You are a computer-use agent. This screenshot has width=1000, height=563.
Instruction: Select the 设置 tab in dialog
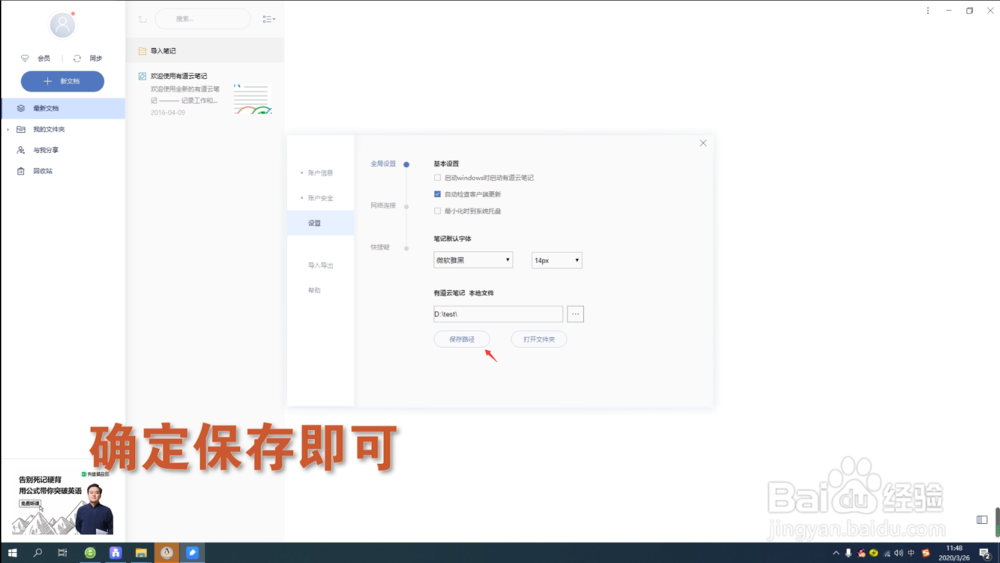pyautogui.click(x=320, y=223)
